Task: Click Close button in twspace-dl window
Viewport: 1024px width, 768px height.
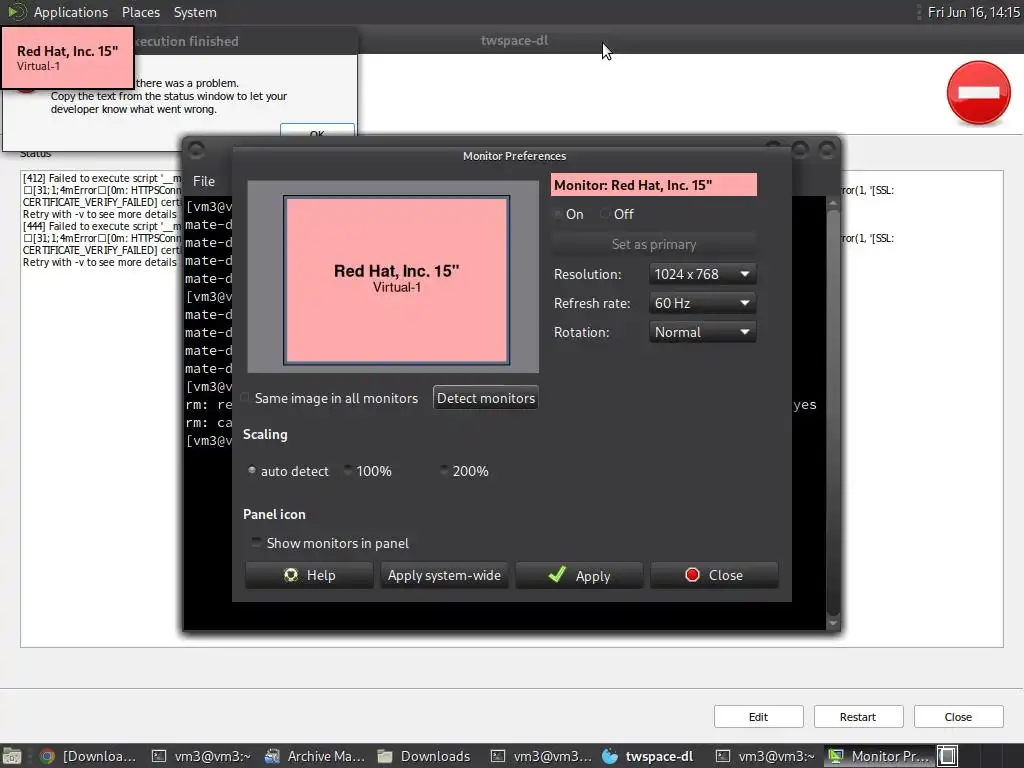Action: pos(958,716)
